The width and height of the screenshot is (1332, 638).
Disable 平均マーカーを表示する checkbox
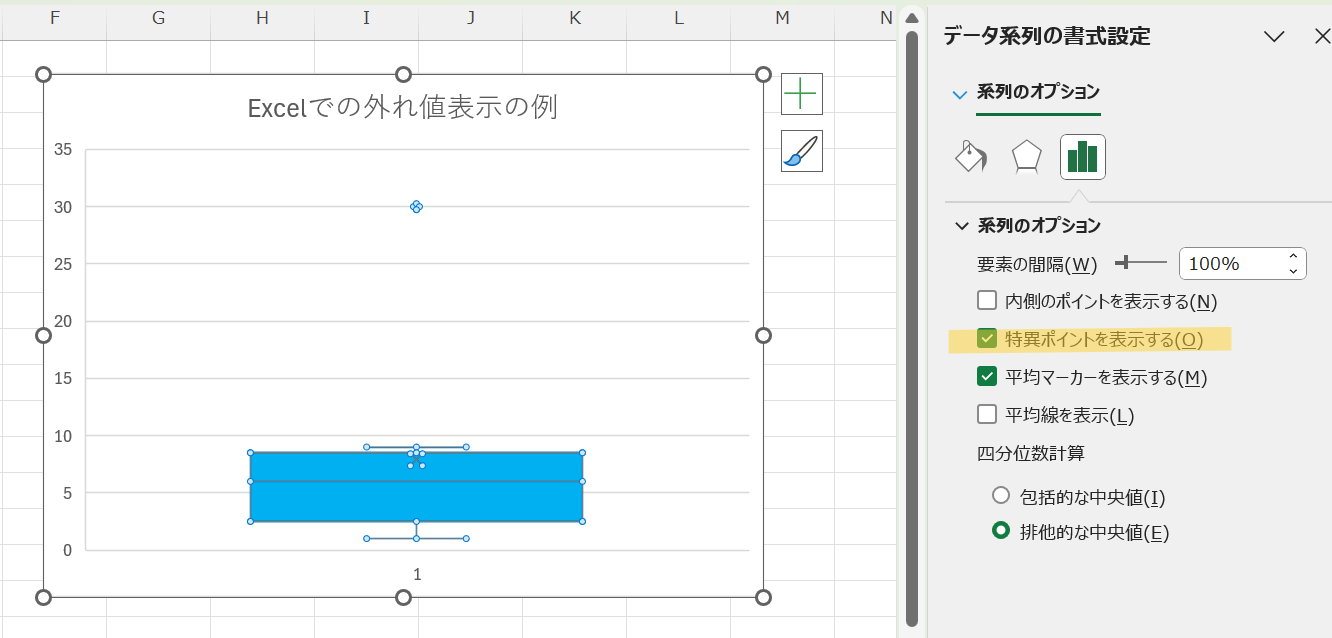(x=987, y=377)
